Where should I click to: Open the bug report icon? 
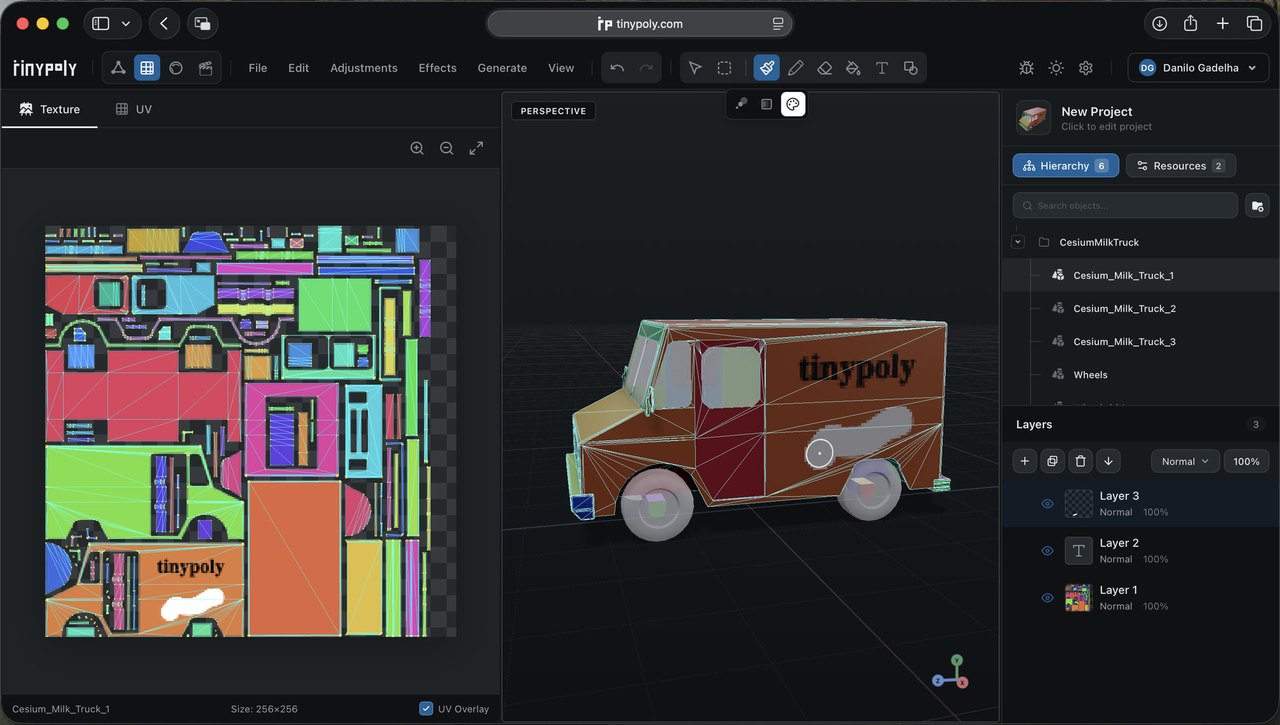pyautogui.click(x=1026, y=68)
